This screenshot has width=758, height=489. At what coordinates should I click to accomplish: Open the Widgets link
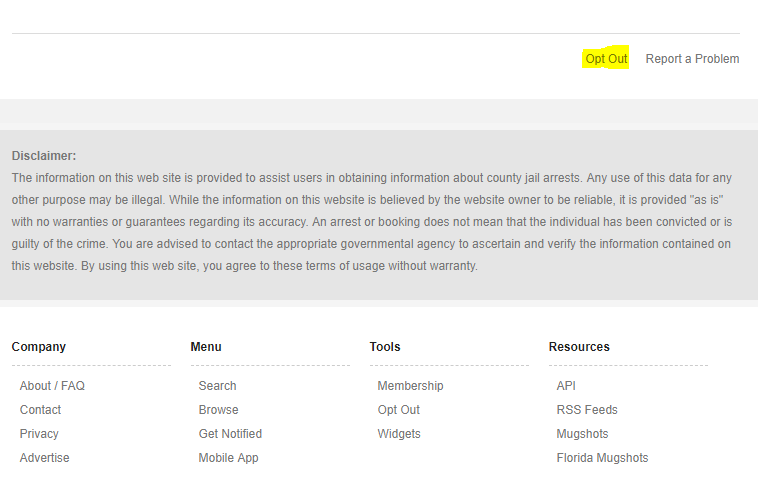click(399, 434)
